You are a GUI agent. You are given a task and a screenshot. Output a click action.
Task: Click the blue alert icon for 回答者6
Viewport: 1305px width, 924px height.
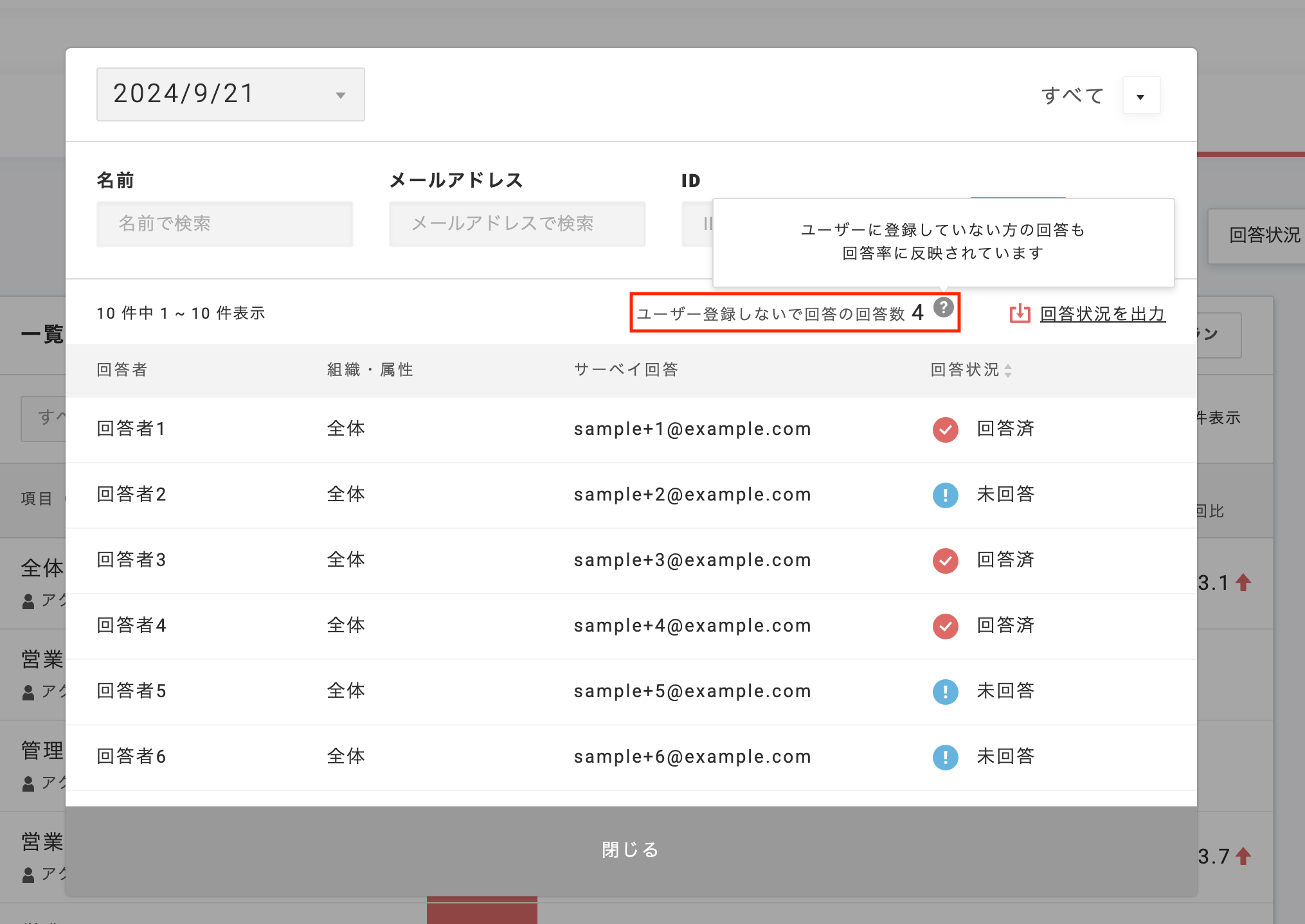945,757
